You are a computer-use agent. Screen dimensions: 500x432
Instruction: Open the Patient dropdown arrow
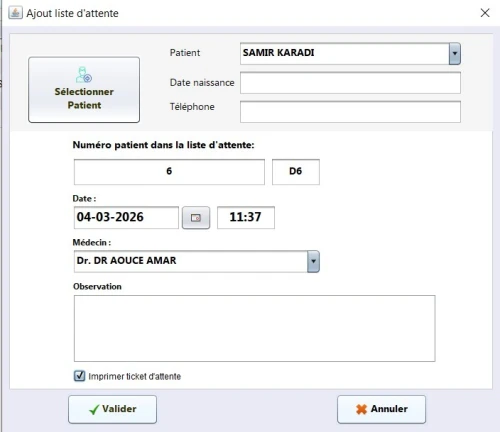(x=455, y=53)
